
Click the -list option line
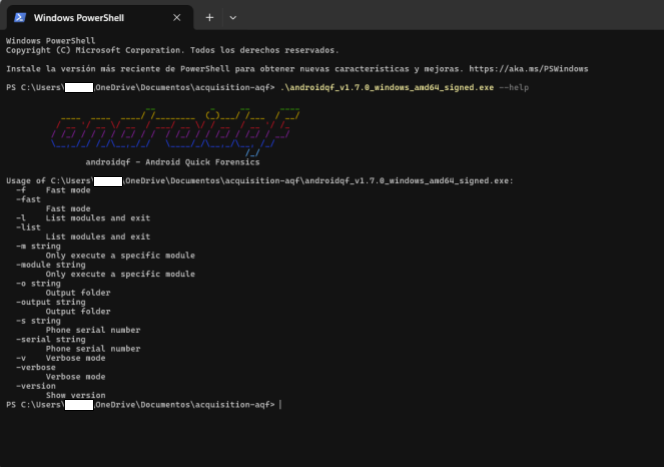click(x=29, y=227)
